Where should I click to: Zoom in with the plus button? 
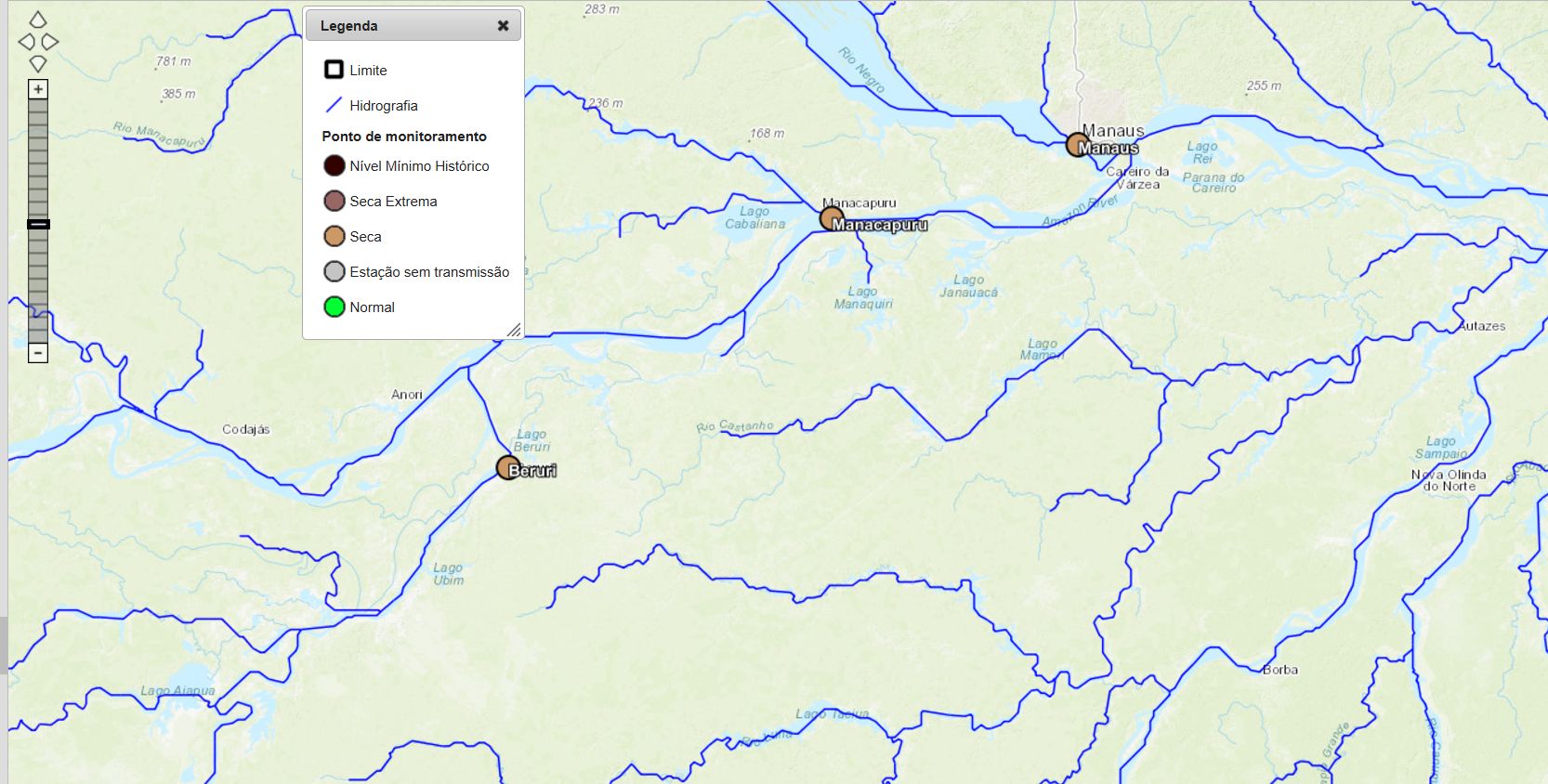[x=38, y=89]
